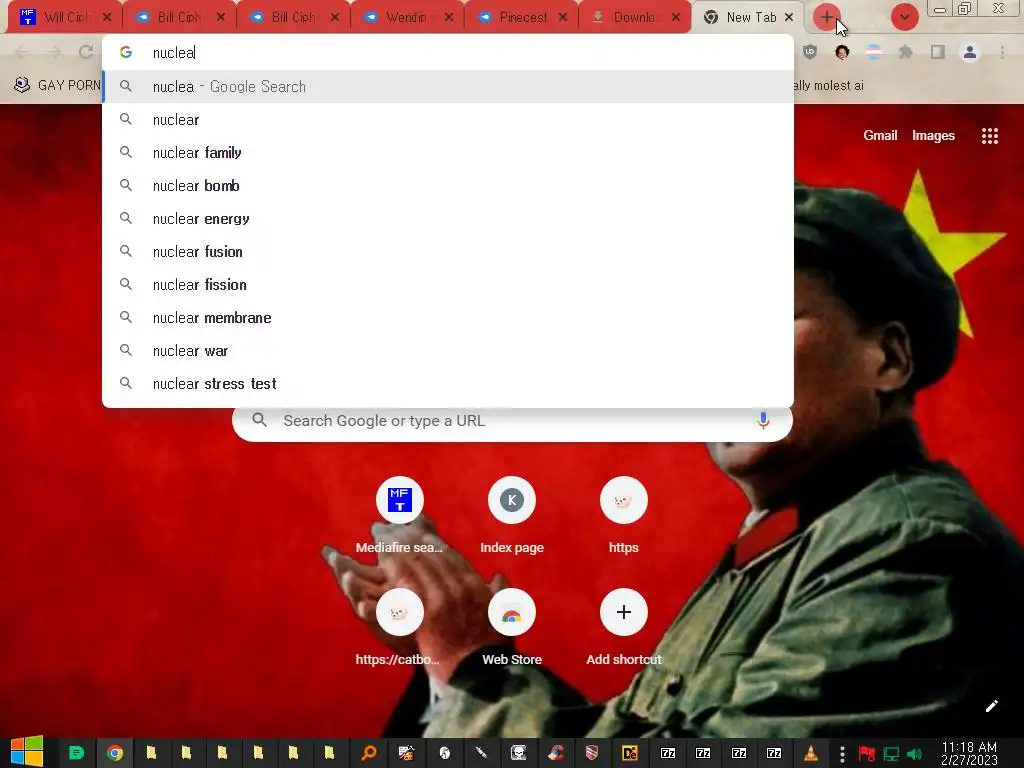The image size is (1024, 768).
Task: Open Google Images link
Action: [933, 135]
